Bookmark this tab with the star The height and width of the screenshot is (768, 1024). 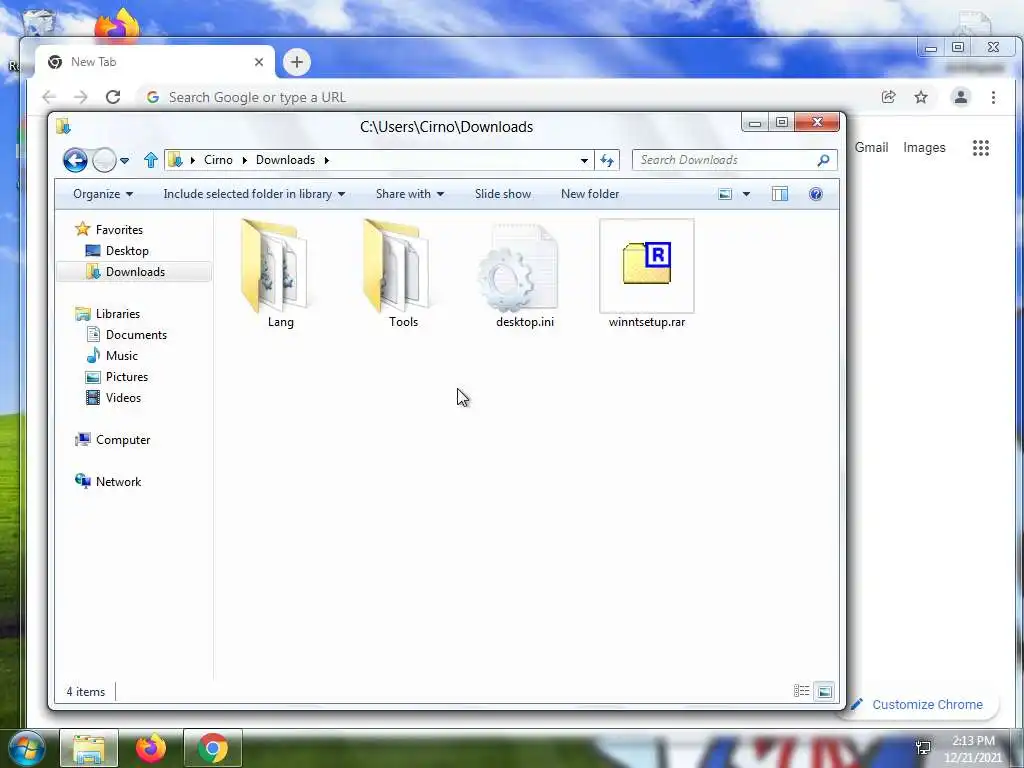pos(921,97)
